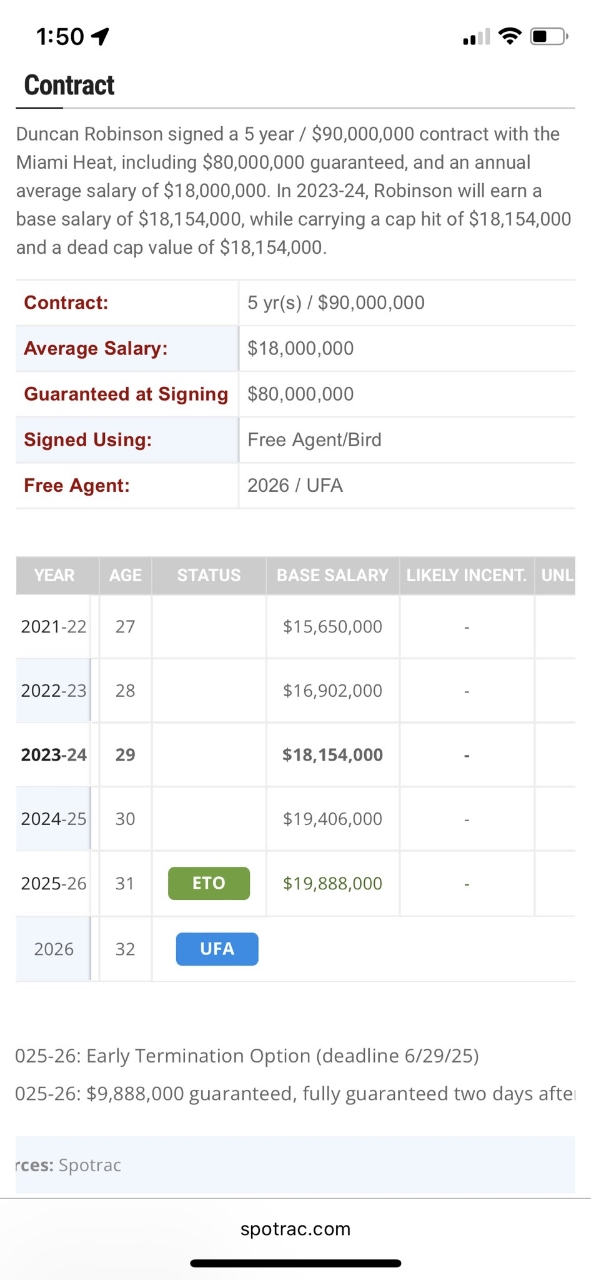The image size is (591, 1280).
Task: Tap the iOS home indicator bar
Action: point(295,1263)
